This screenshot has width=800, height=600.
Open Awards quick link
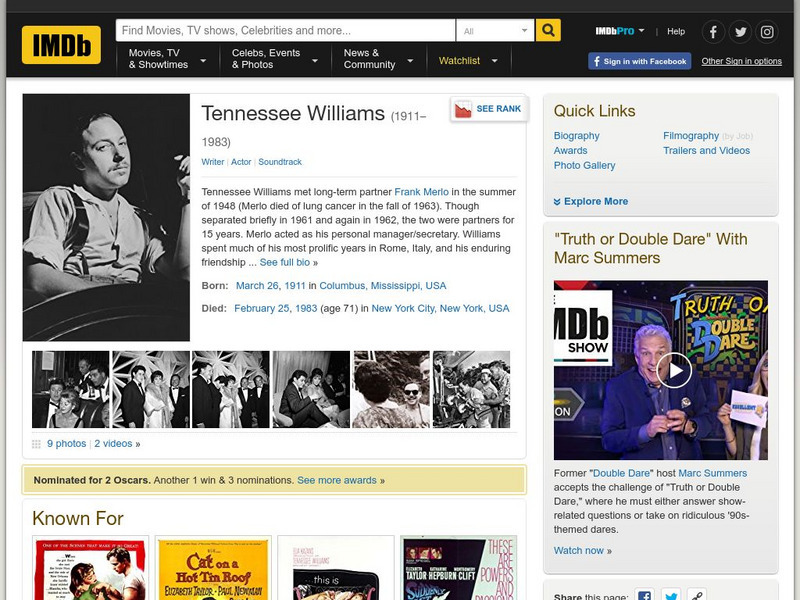570,151
